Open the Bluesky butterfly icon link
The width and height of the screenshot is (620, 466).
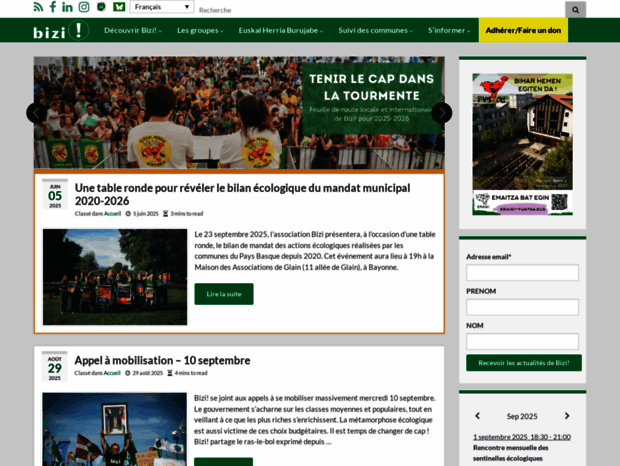[x=119, y=7]
